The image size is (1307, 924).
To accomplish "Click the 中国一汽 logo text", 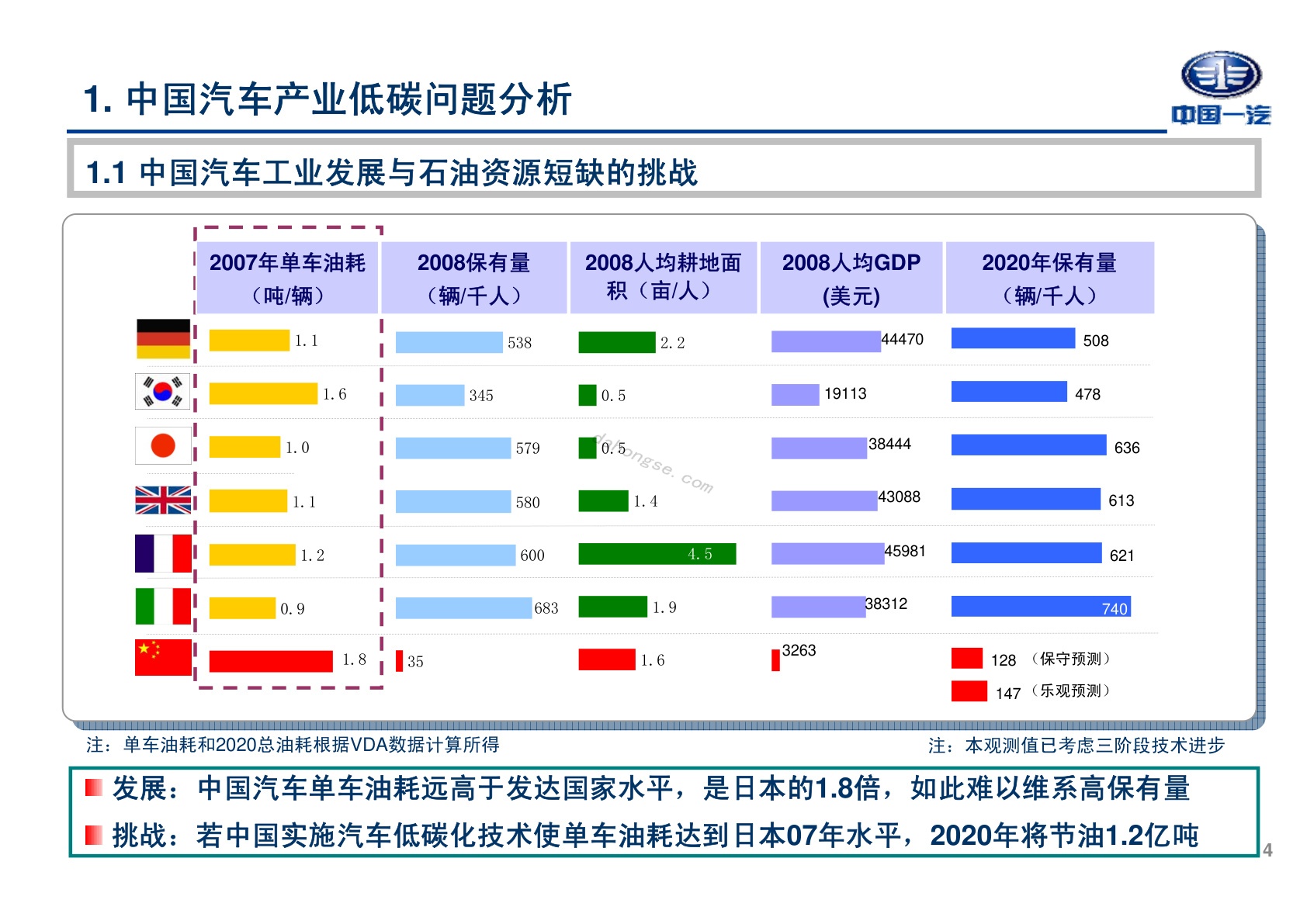I will point(1222,115).
